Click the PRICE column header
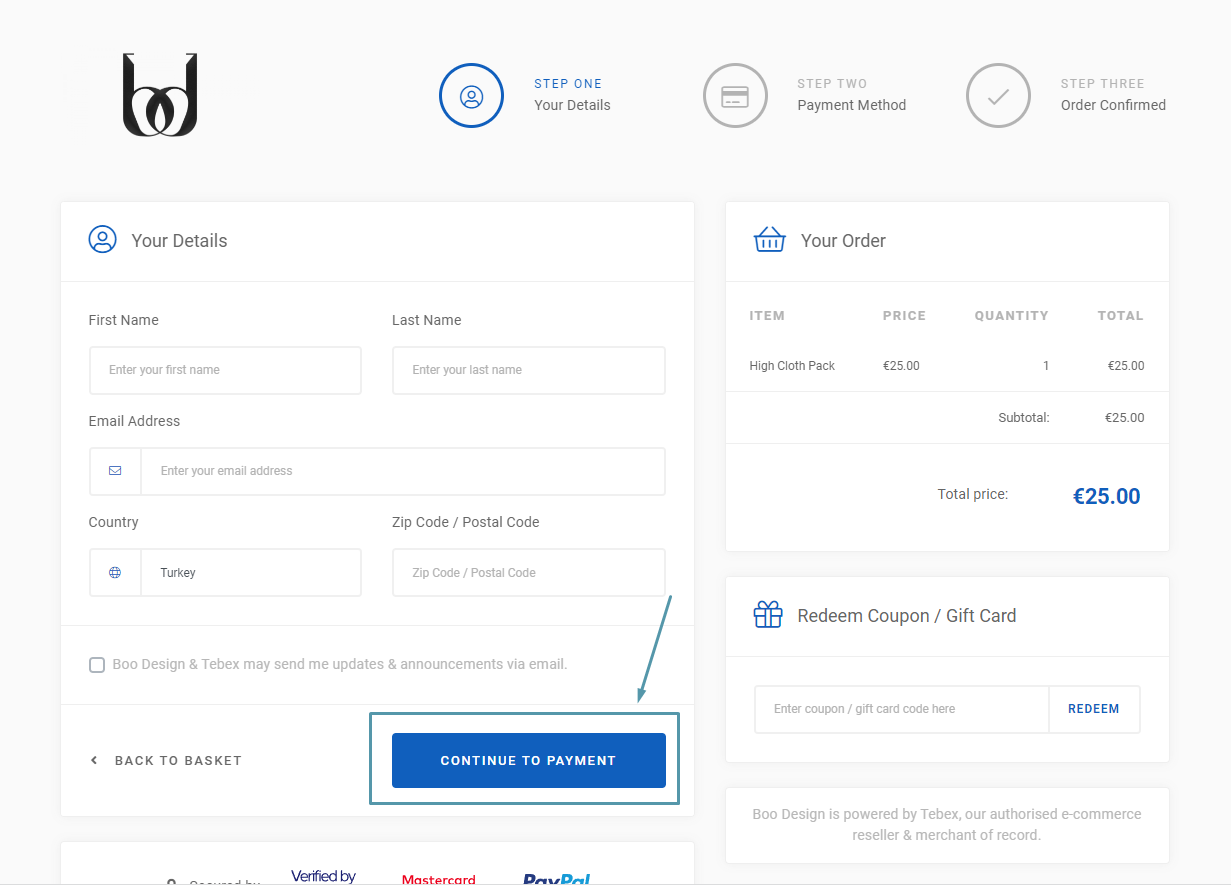Viewport: 1231px width, 887px height. tap(904, 315)
